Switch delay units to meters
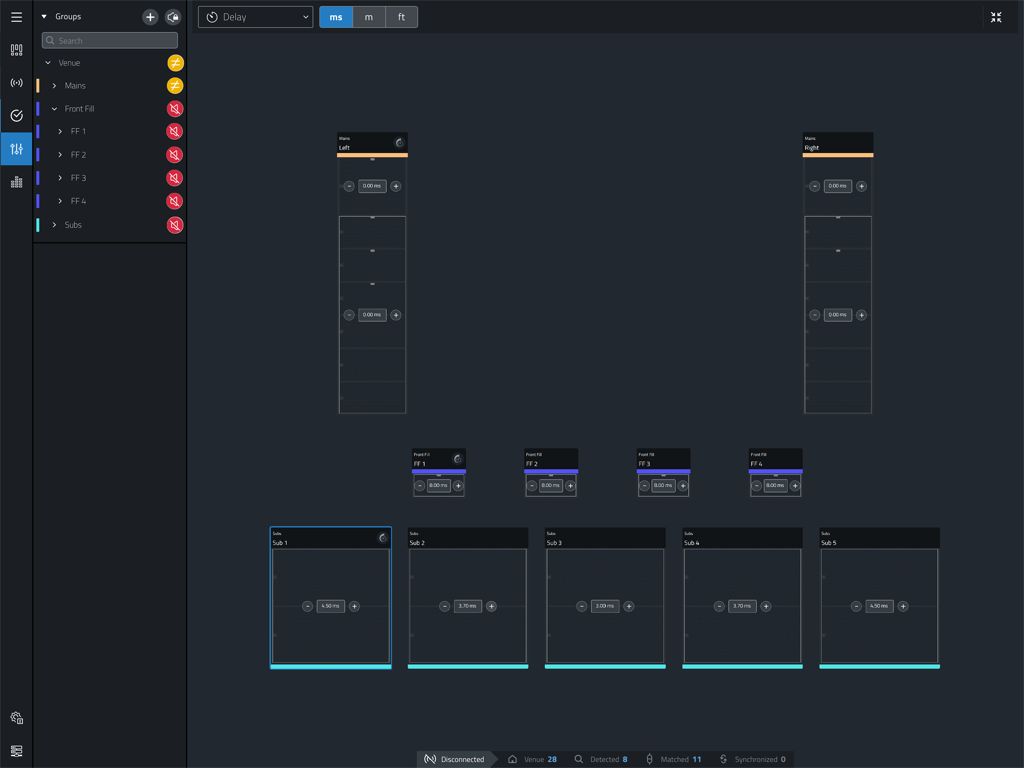 pos(369,17)
